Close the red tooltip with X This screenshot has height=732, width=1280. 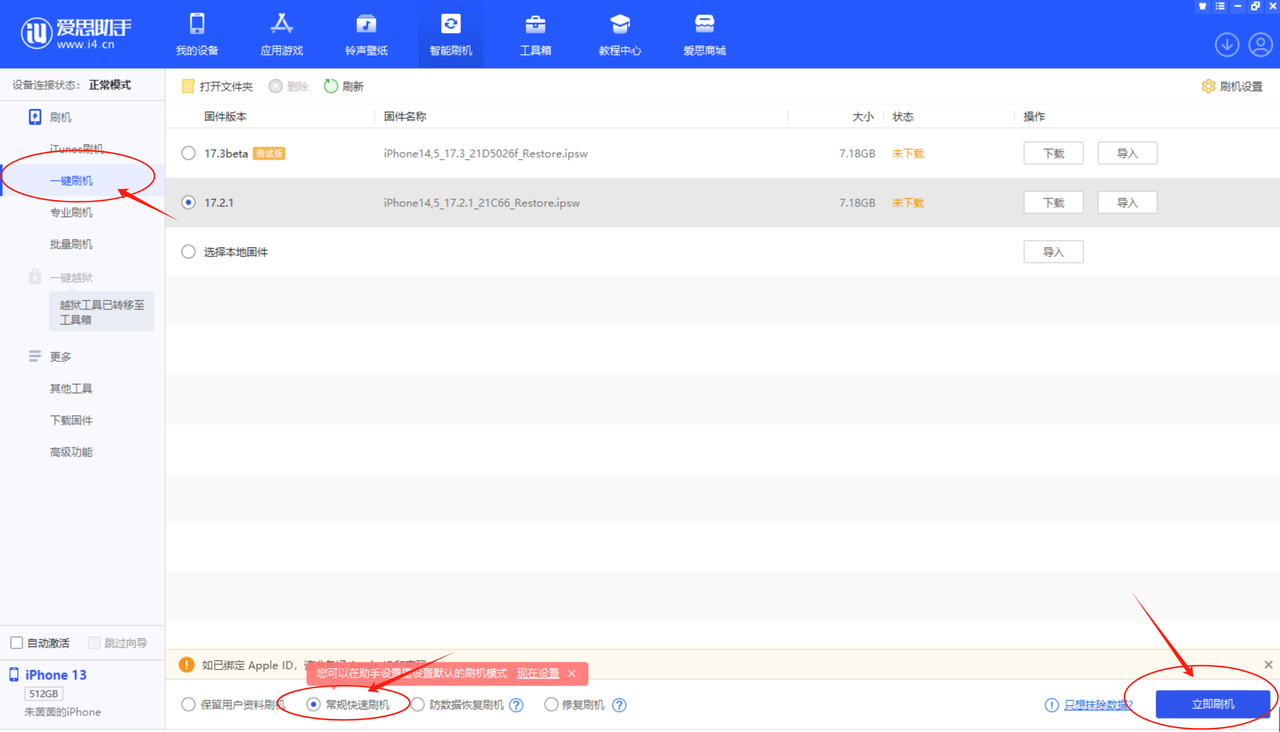[572, 674]
